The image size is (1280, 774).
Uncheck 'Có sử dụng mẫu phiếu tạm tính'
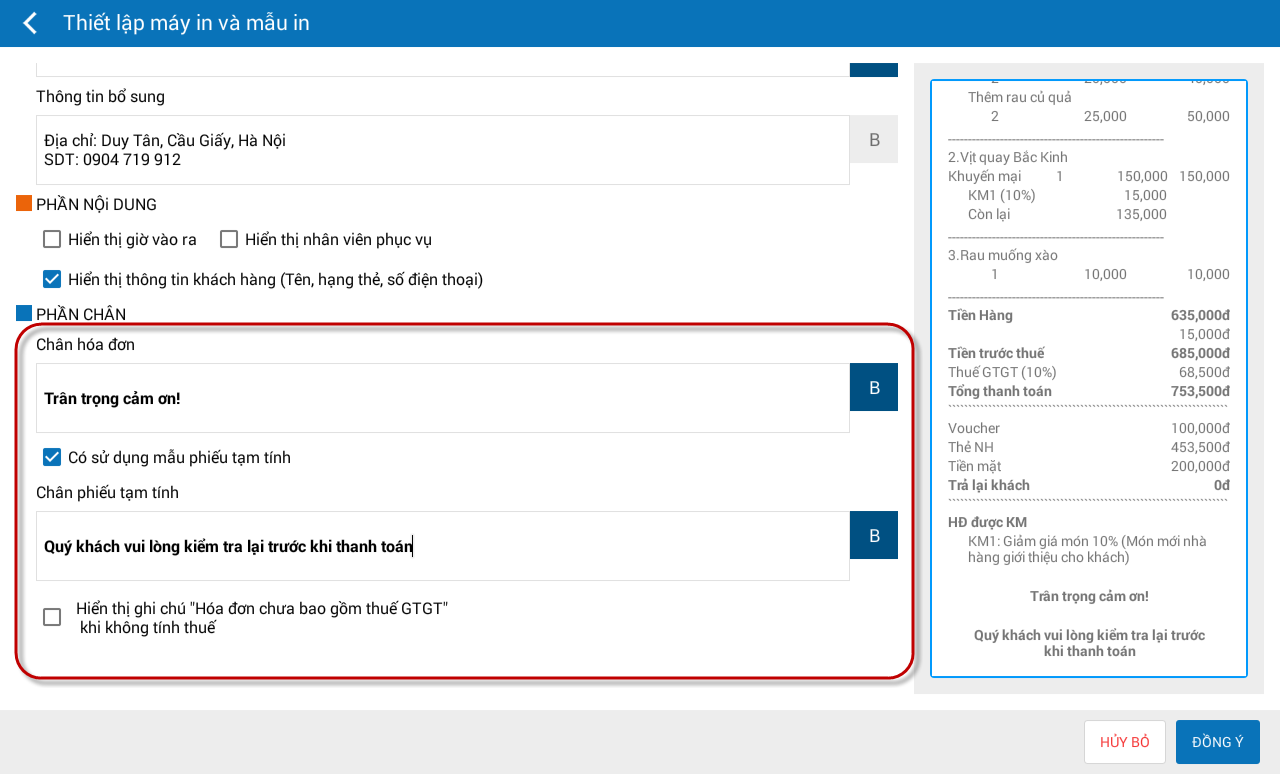point(52,457)
